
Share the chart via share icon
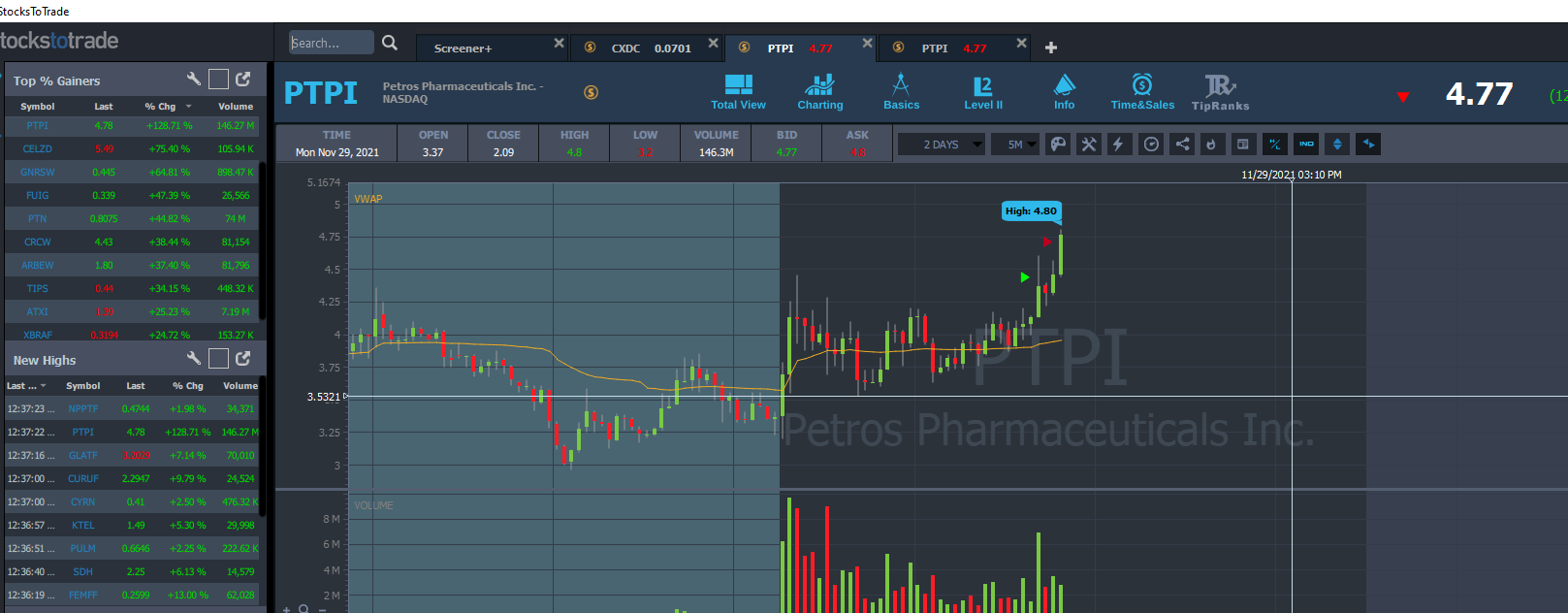point(1182,145)
